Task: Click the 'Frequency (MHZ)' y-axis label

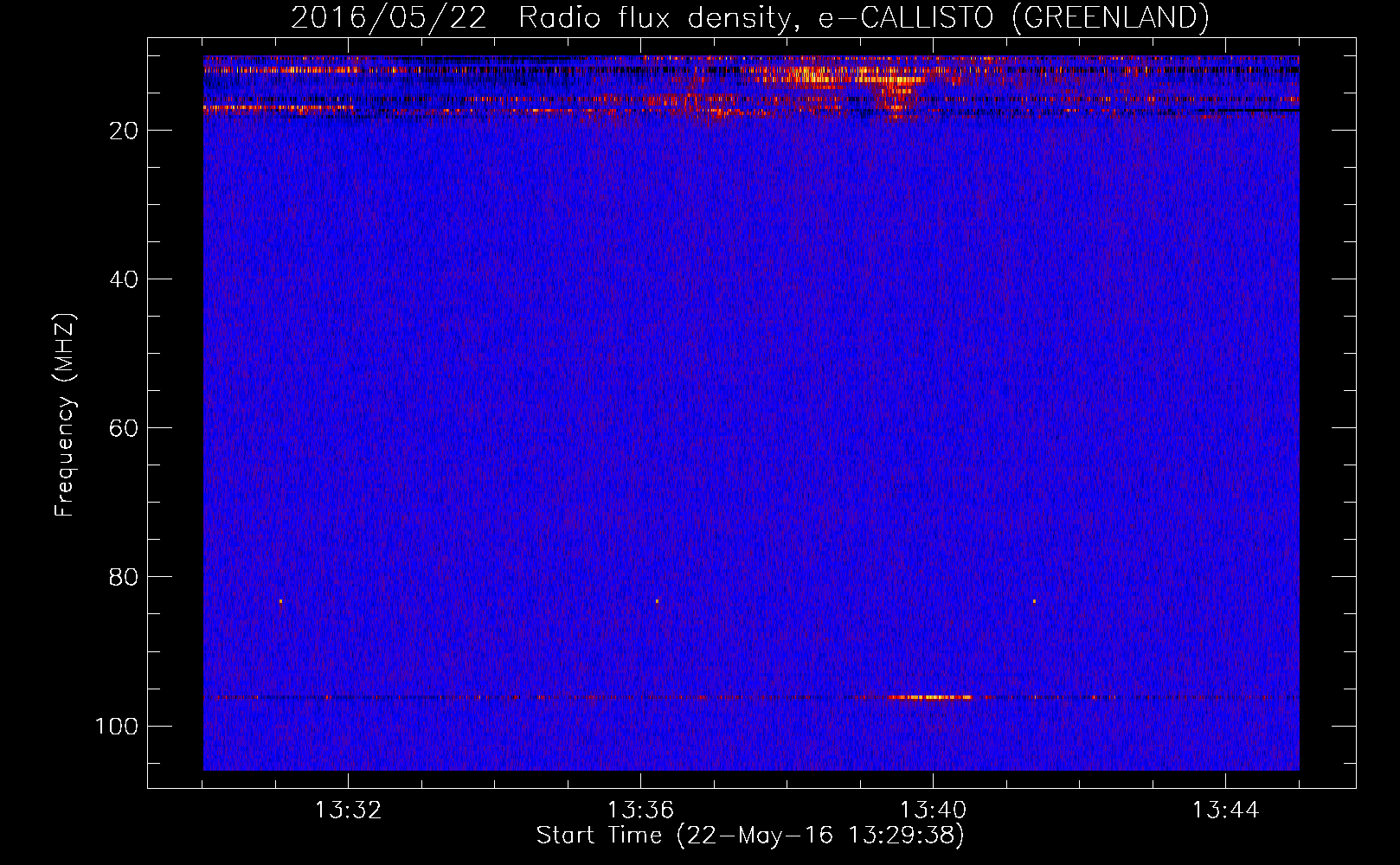Action: (65, 415)
